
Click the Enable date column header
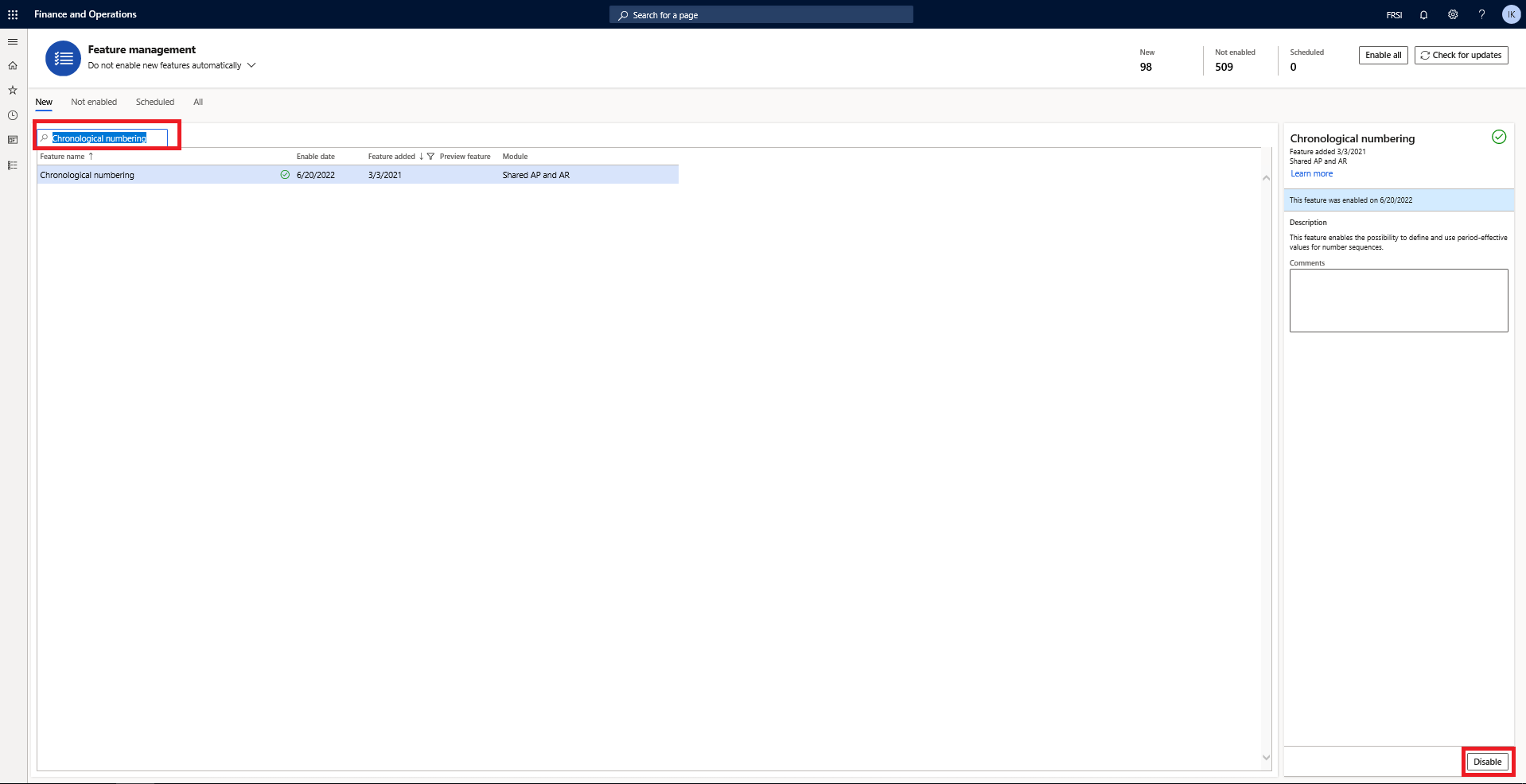click(316, 157)
